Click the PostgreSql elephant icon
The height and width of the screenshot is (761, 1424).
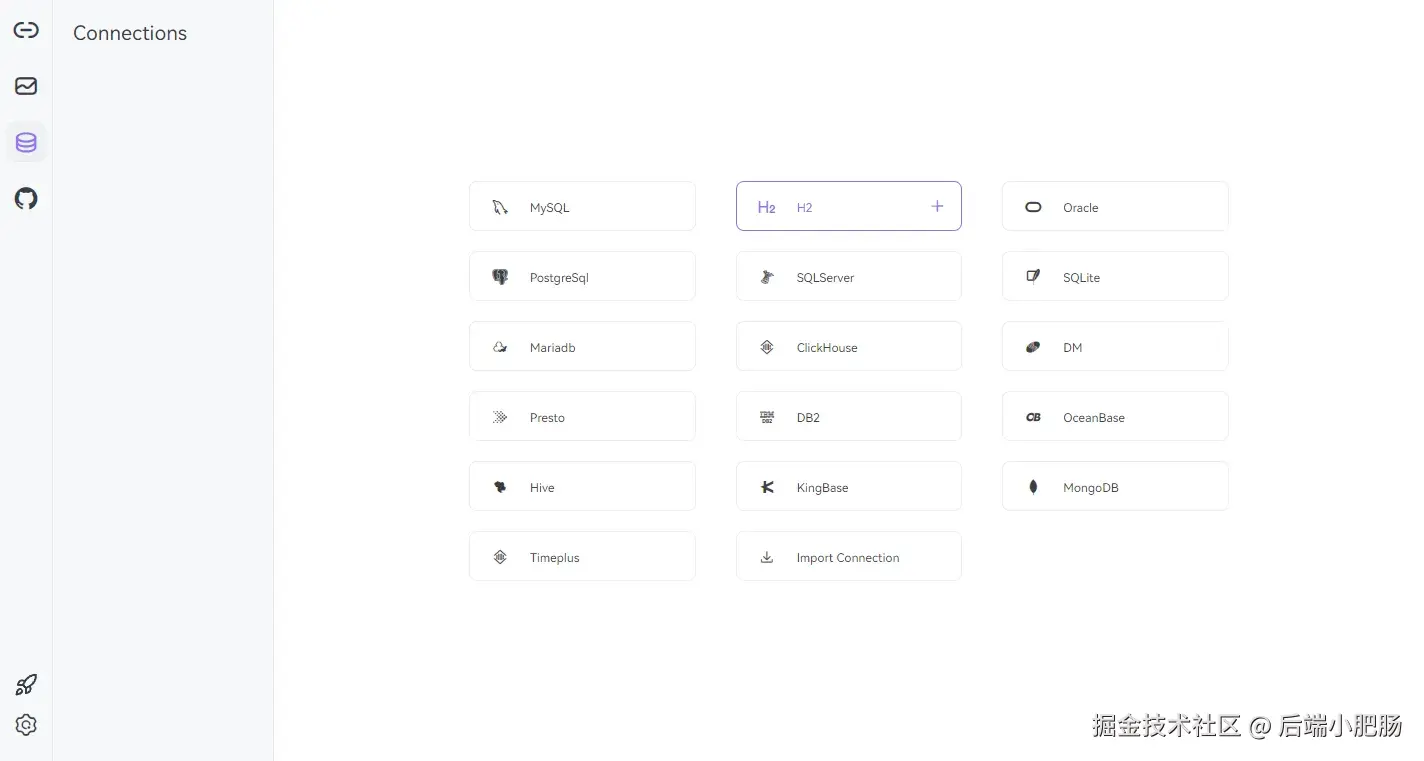500,277
